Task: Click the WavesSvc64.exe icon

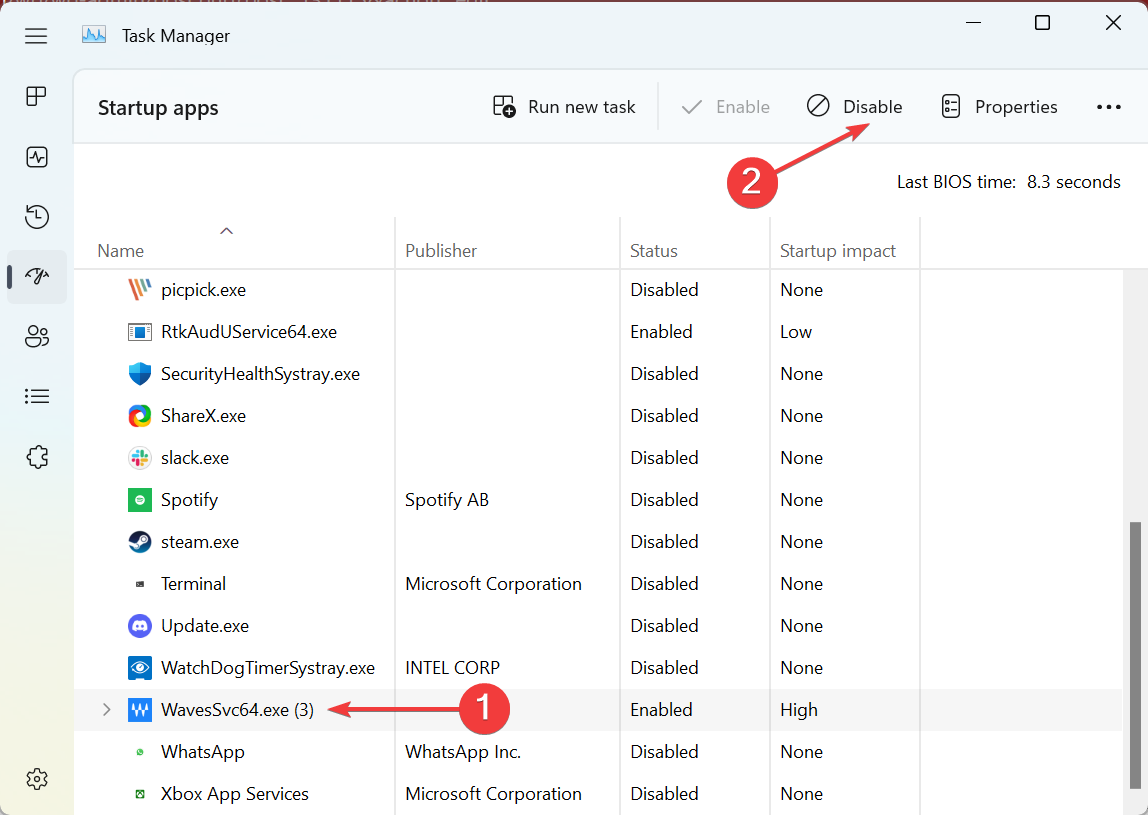Action: tap(140, 710)
